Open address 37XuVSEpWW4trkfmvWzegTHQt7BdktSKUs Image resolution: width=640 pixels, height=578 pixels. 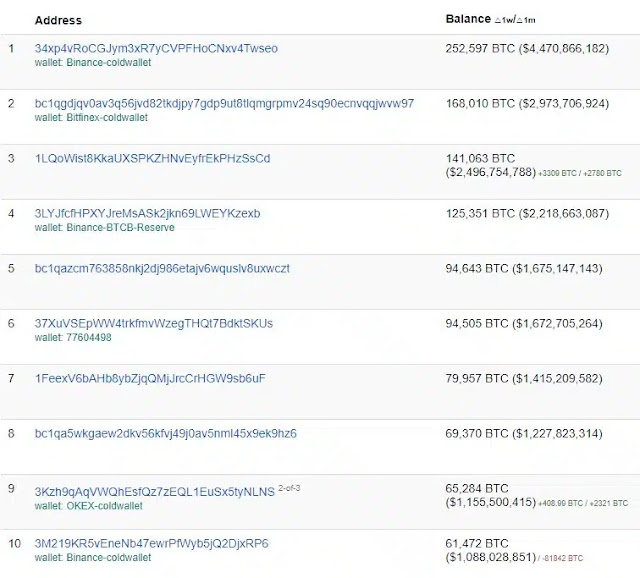coord(153,324)
